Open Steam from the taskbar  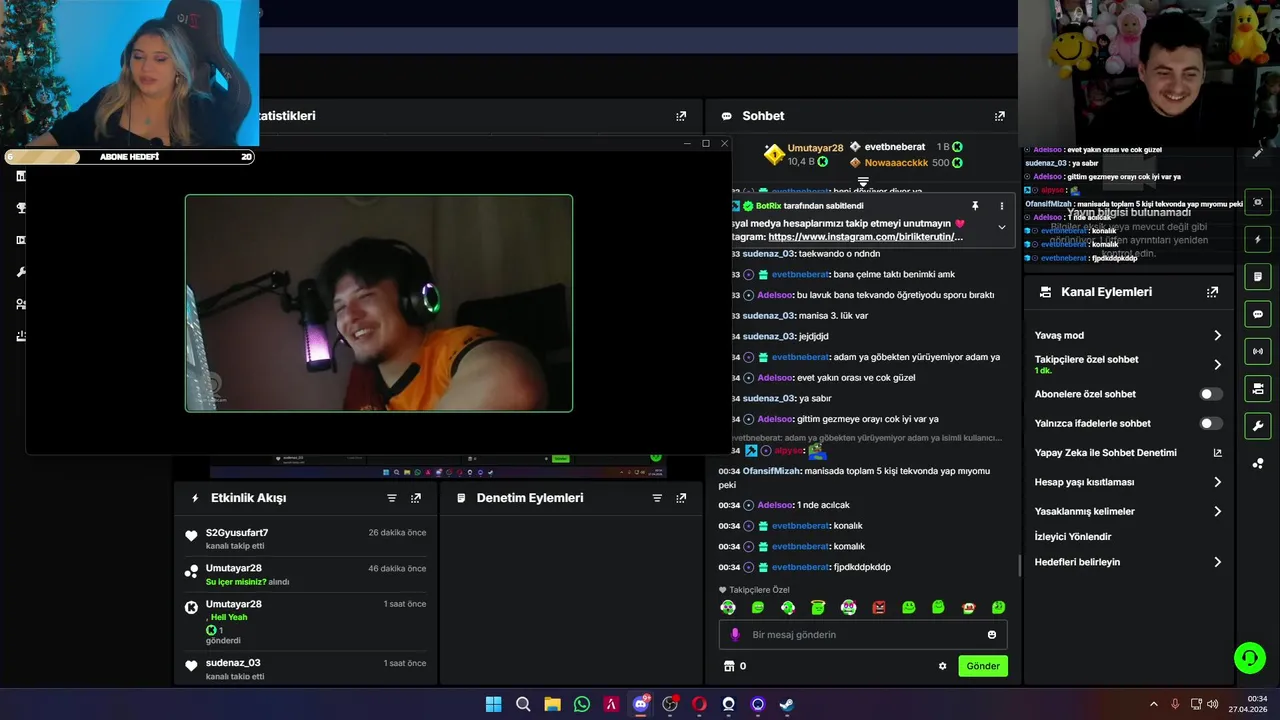click(787, 704)
